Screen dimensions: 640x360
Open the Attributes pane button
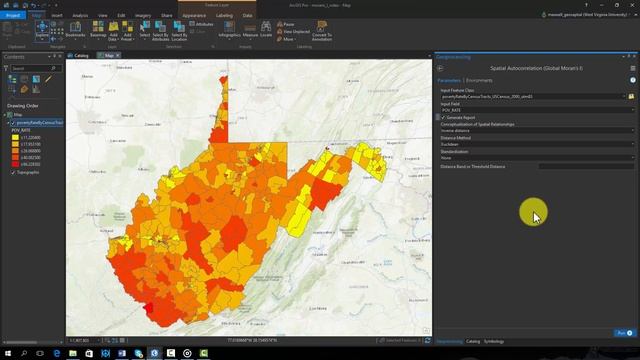click(x=202, y=24)
